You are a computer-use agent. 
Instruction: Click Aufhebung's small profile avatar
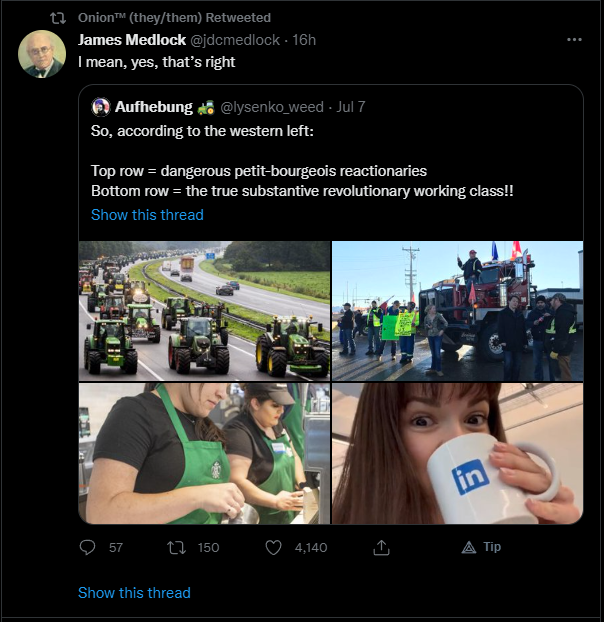coord(101,107)
